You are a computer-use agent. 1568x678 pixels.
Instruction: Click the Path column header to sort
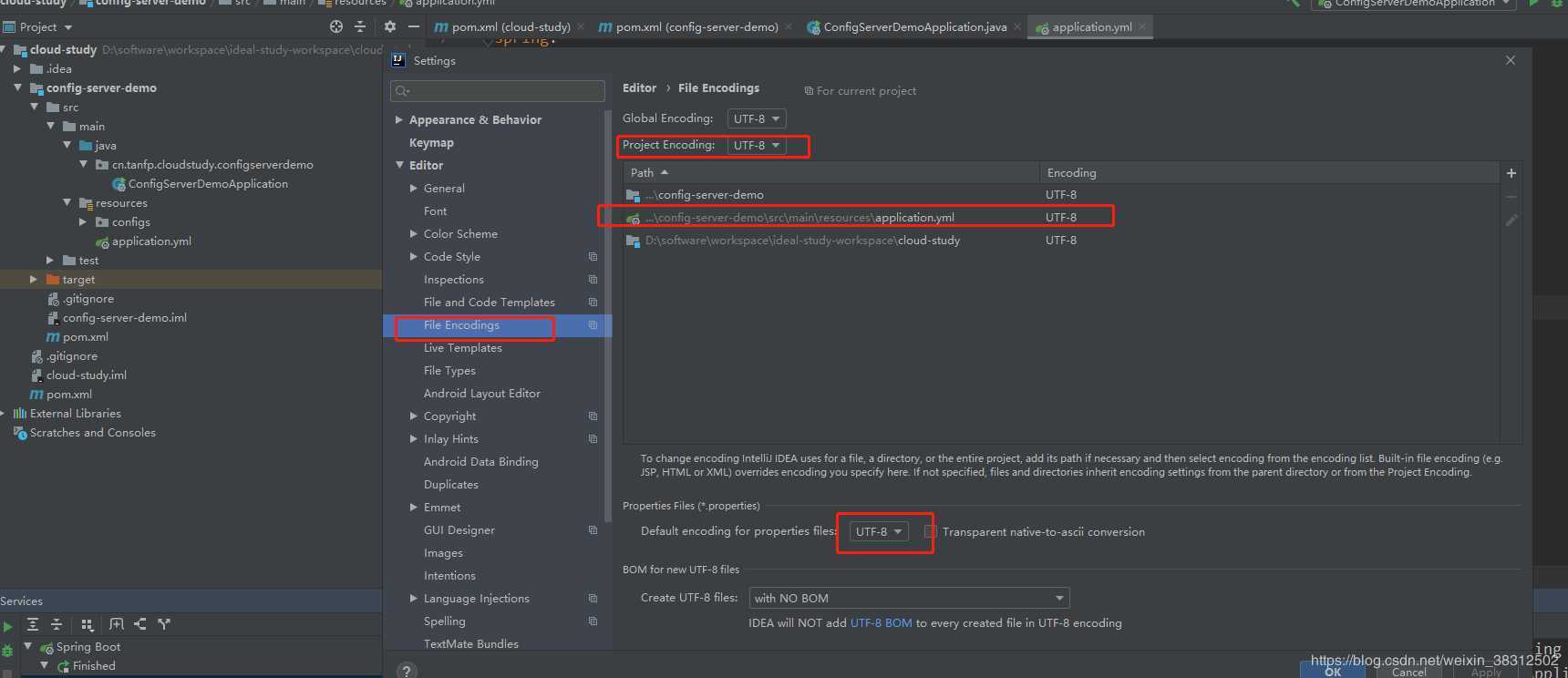tap(831, 173)
